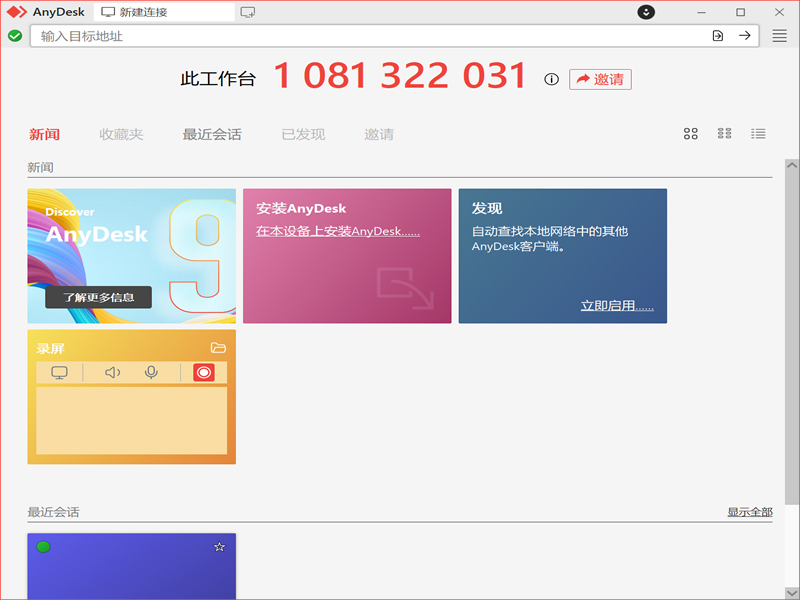This screenshot has height=600, width=800.
Task: Click the workstation ID 1 081 322 031
Action: tap(400, 76)
